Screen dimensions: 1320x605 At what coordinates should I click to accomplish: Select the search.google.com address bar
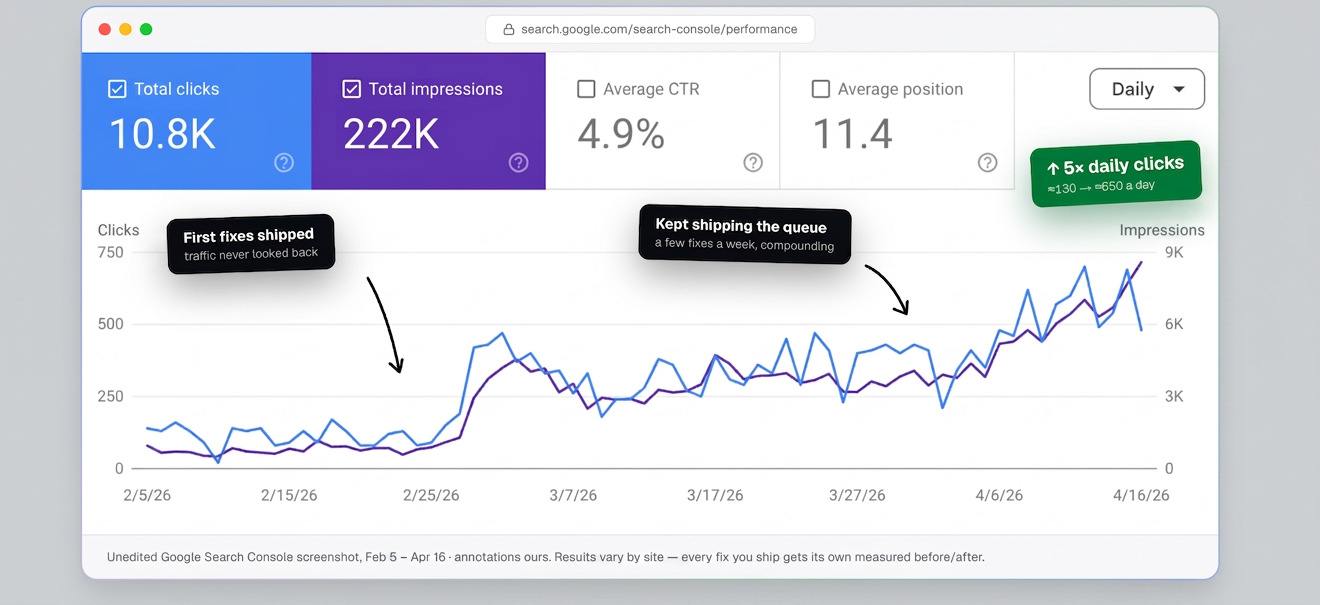(x=650, y=29)
